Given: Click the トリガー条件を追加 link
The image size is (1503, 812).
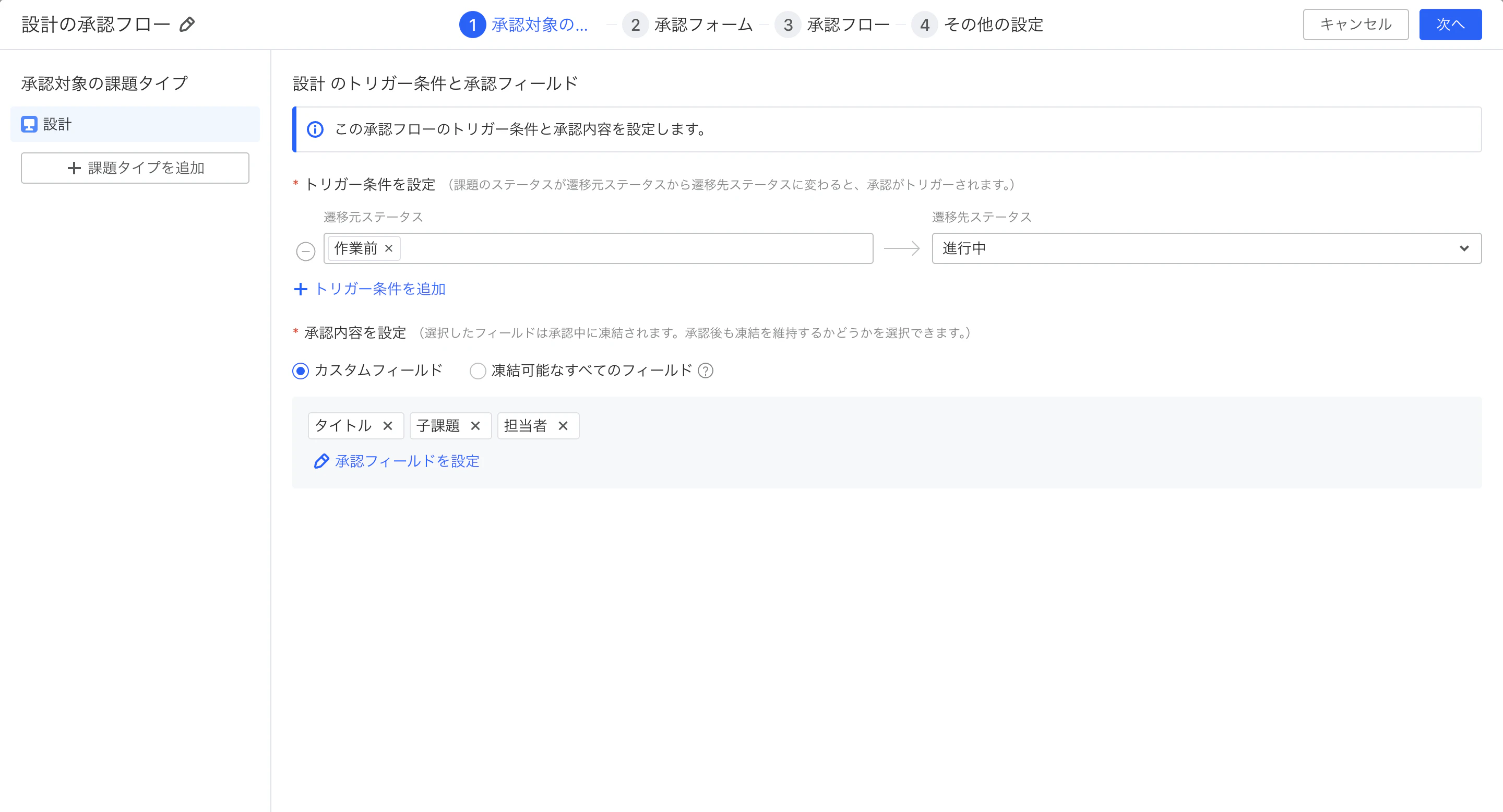Looking at the screenshot, I should (370, 289).
